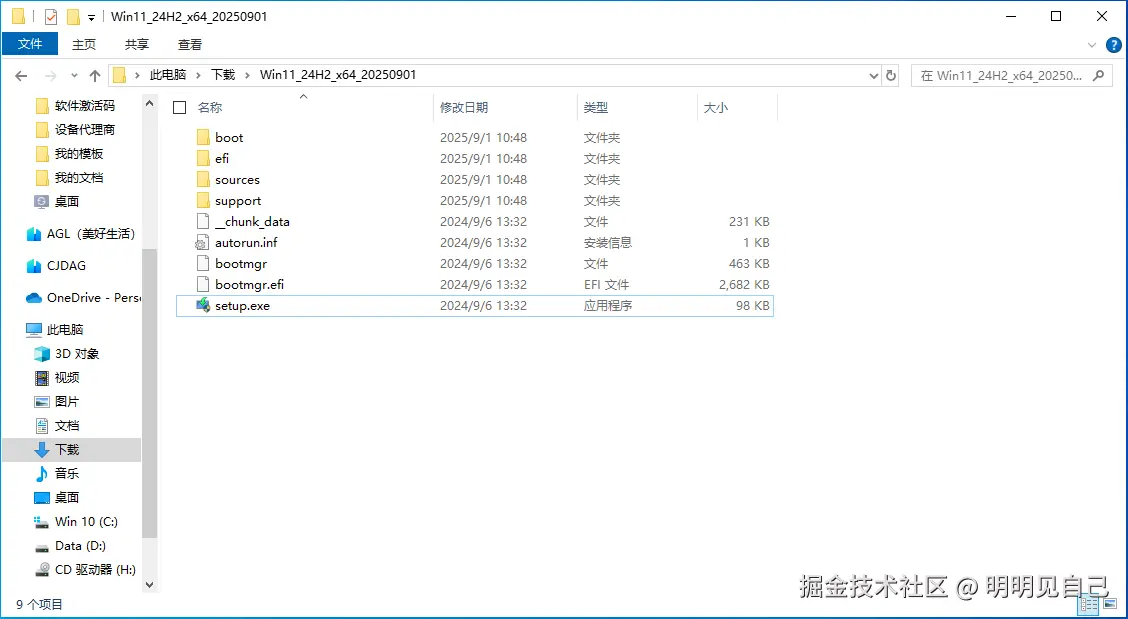Screen dimensions: 1128x619
Task: Expand the ribbon with the chevron
Action: (1091, 45)
